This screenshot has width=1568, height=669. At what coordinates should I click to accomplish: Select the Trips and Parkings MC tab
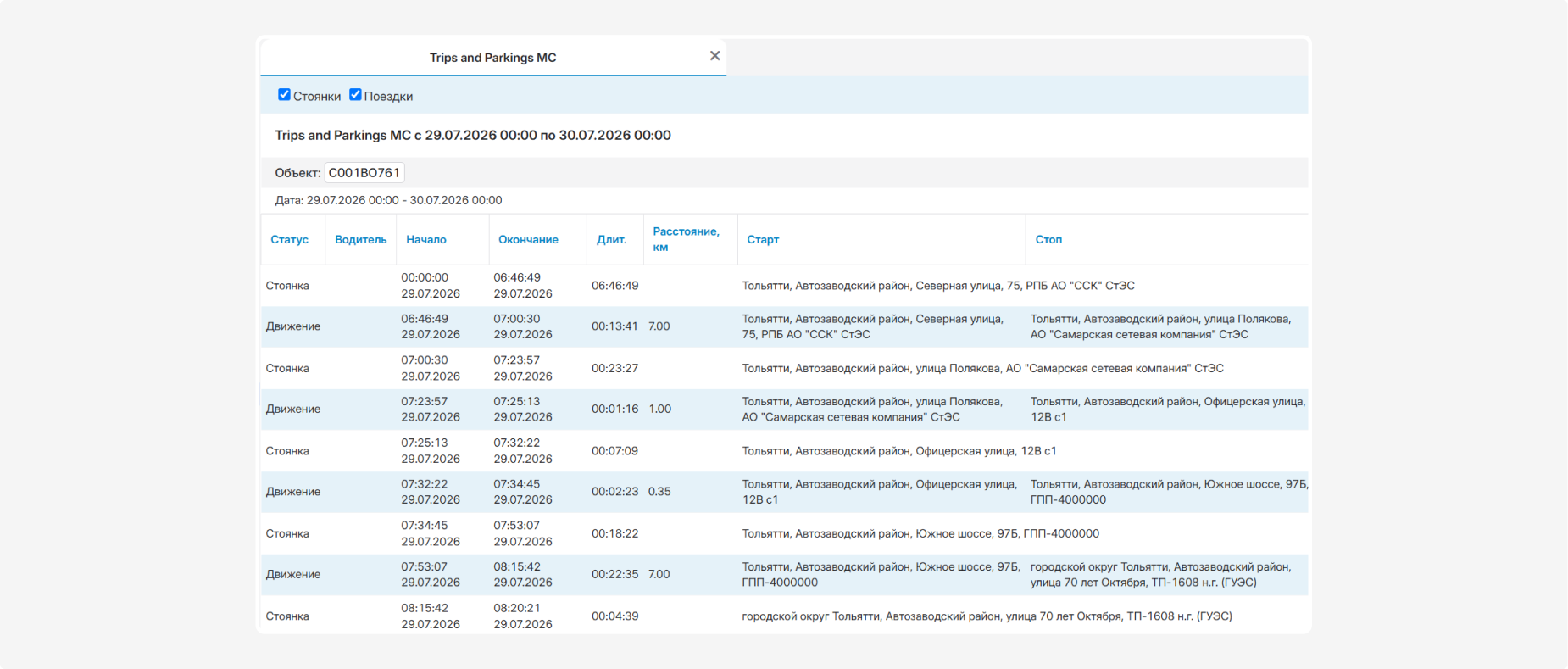tap(492, 58)
